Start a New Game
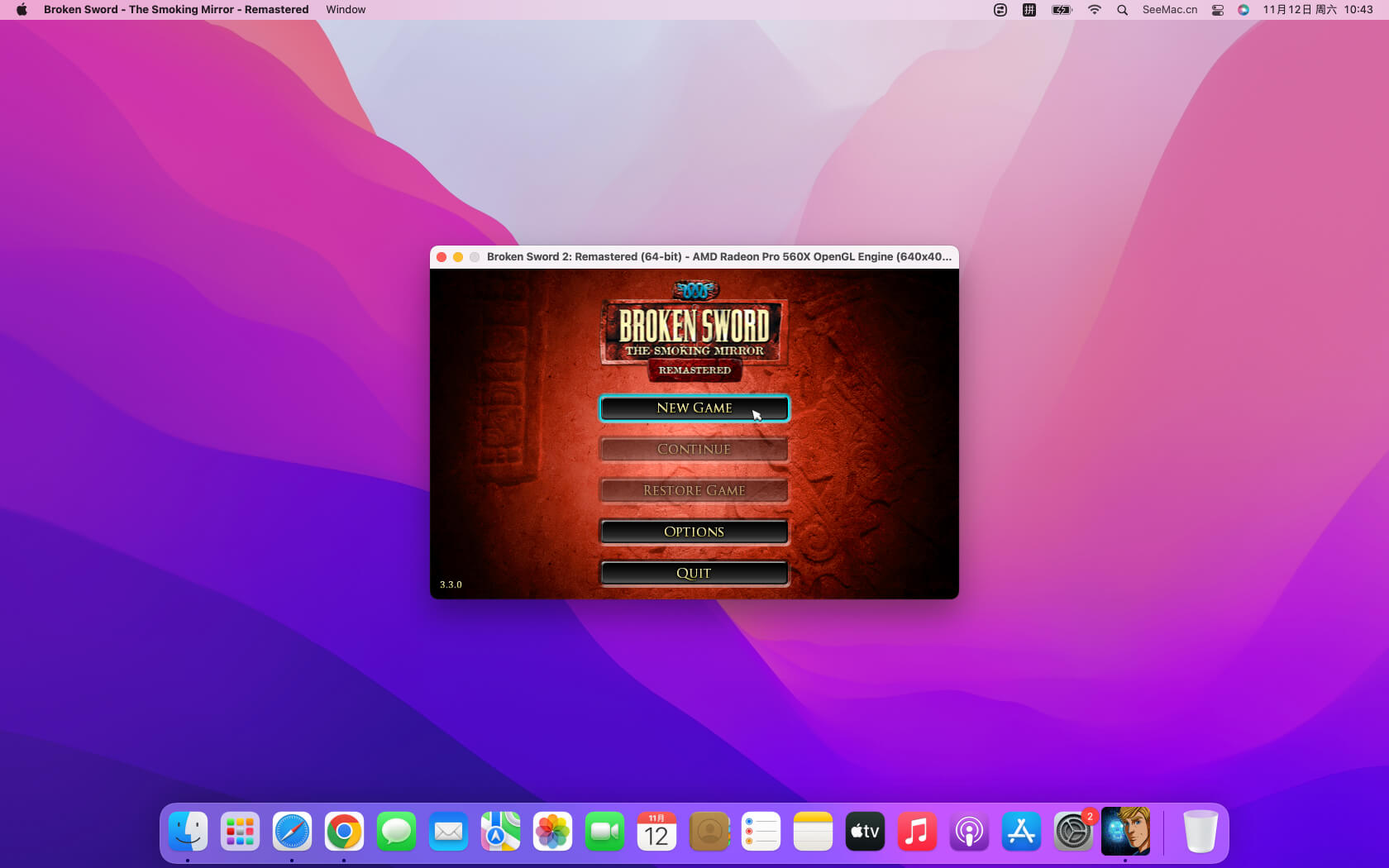 694,408
